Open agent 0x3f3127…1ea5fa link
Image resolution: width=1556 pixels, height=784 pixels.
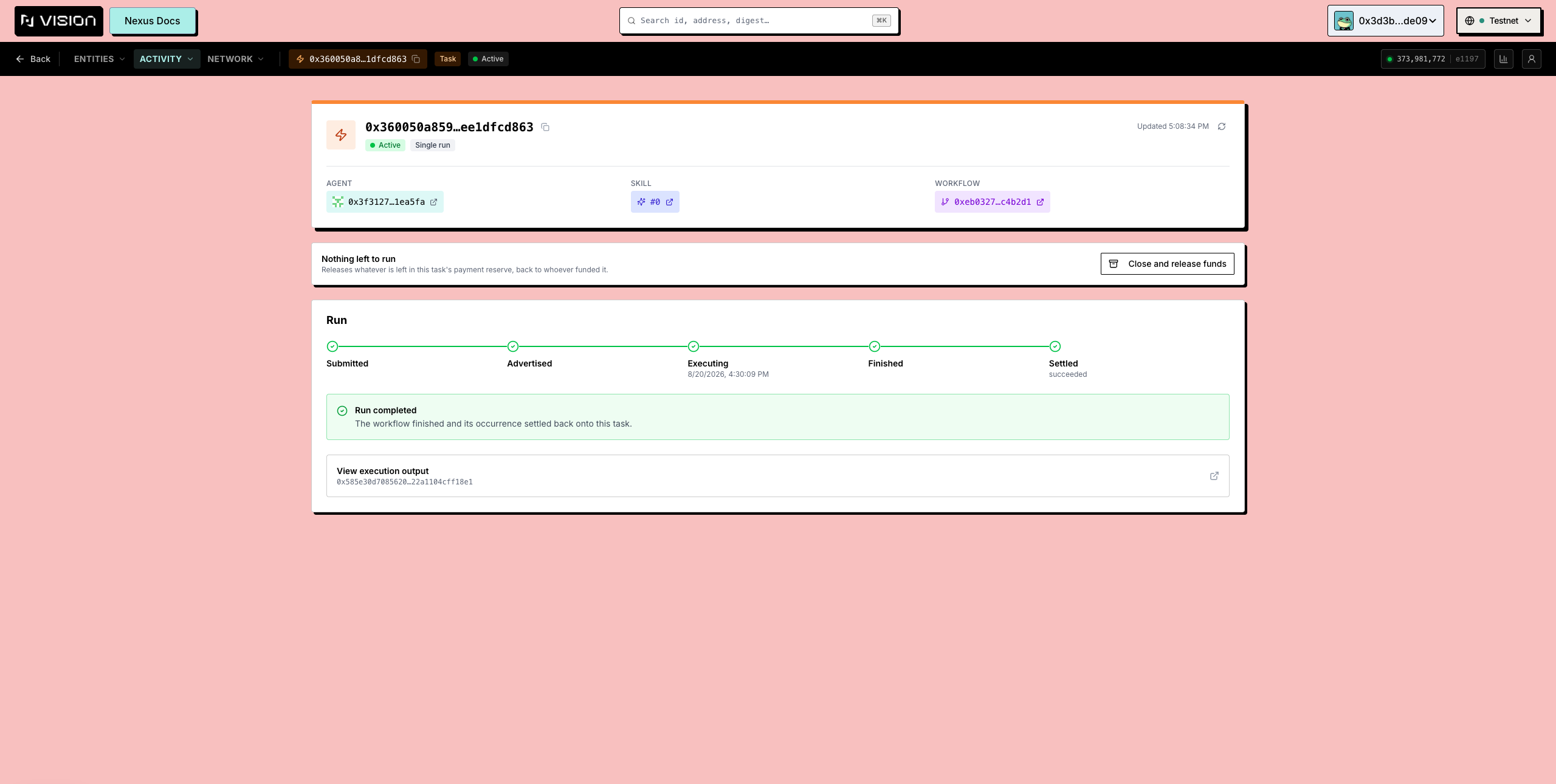coord(385,202)
